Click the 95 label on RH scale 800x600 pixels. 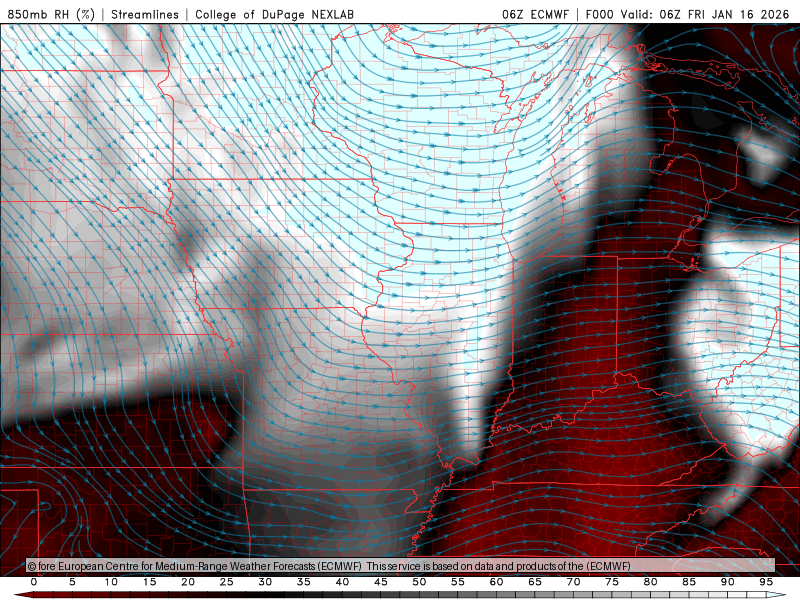(766, 582)
